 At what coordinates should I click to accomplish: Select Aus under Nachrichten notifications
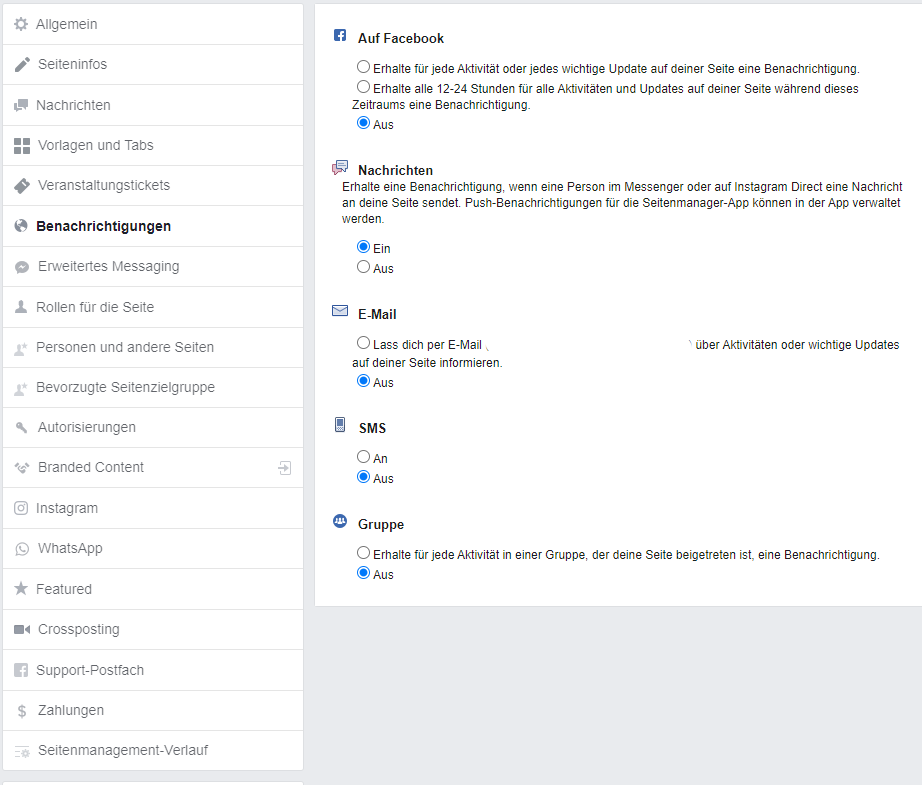(363, 266)
